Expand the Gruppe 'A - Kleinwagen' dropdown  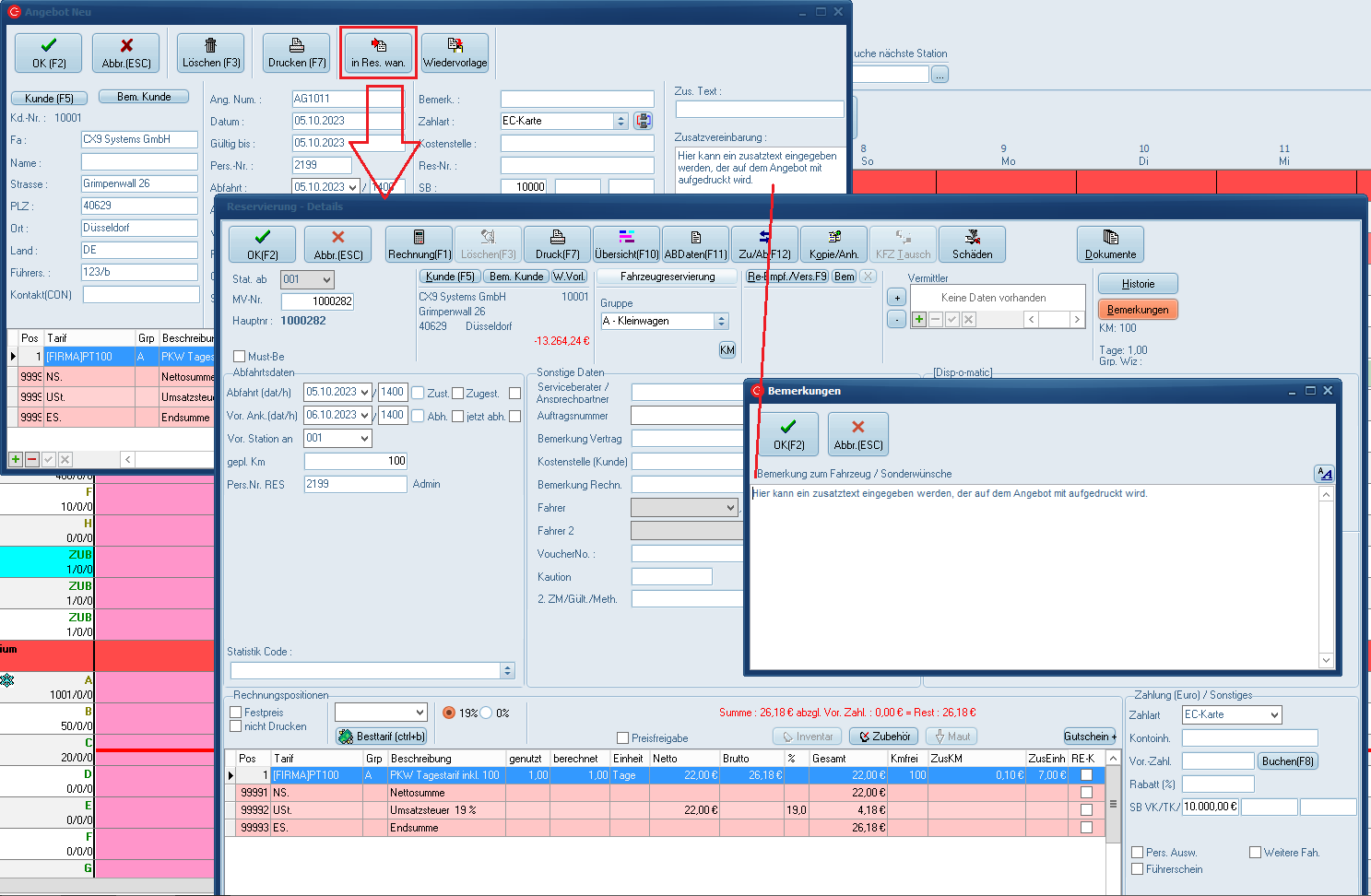pyautogui.click(x=722, y=321)
